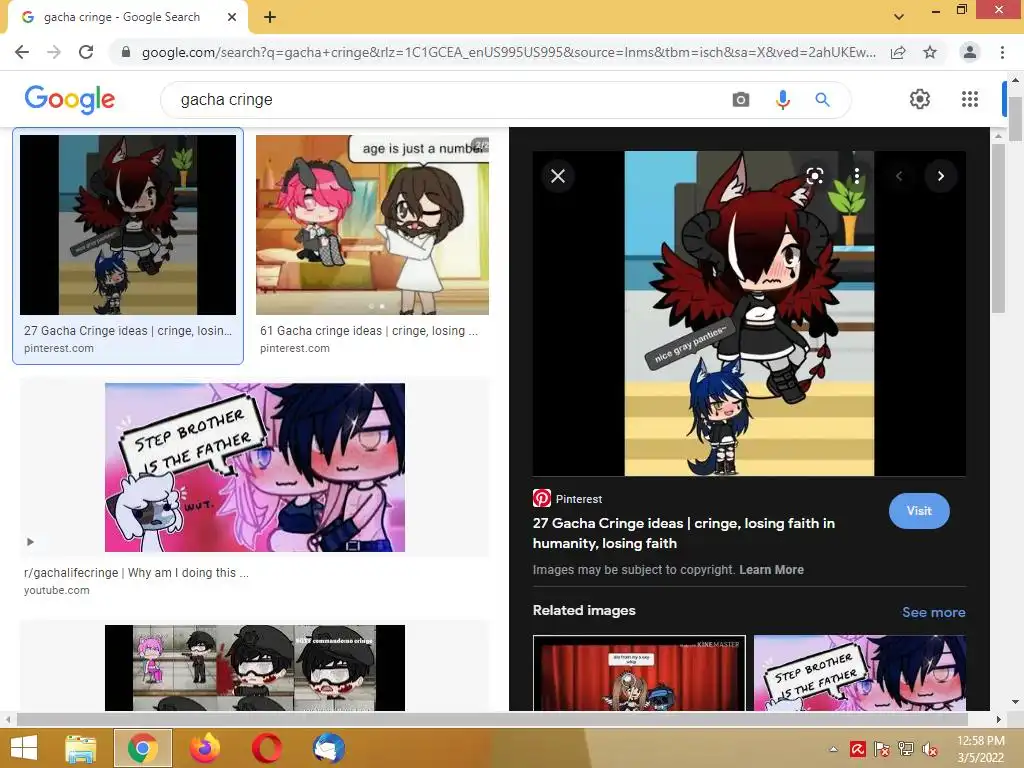
Task: Launch Firefox from the taskbar
Action: coord(204,748)
